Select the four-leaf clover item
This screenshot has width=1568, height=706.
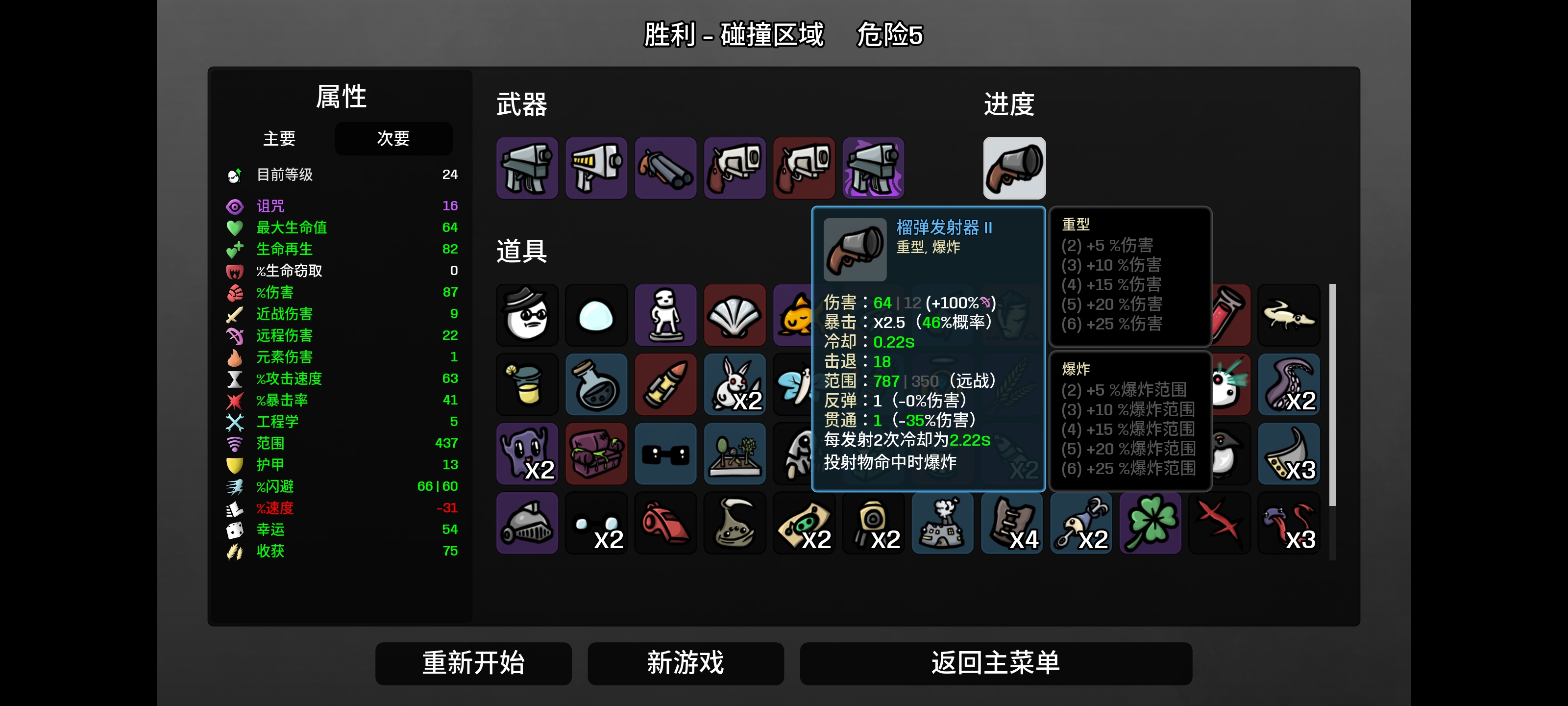1150,523
